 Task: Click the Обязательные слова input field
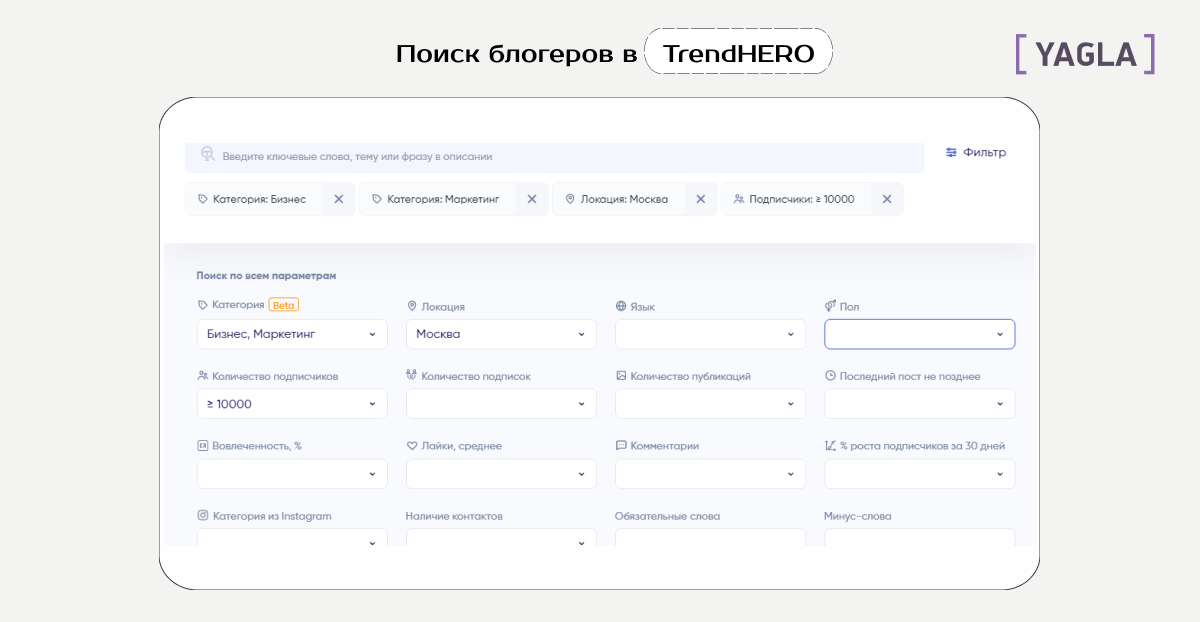coord(710,538)
